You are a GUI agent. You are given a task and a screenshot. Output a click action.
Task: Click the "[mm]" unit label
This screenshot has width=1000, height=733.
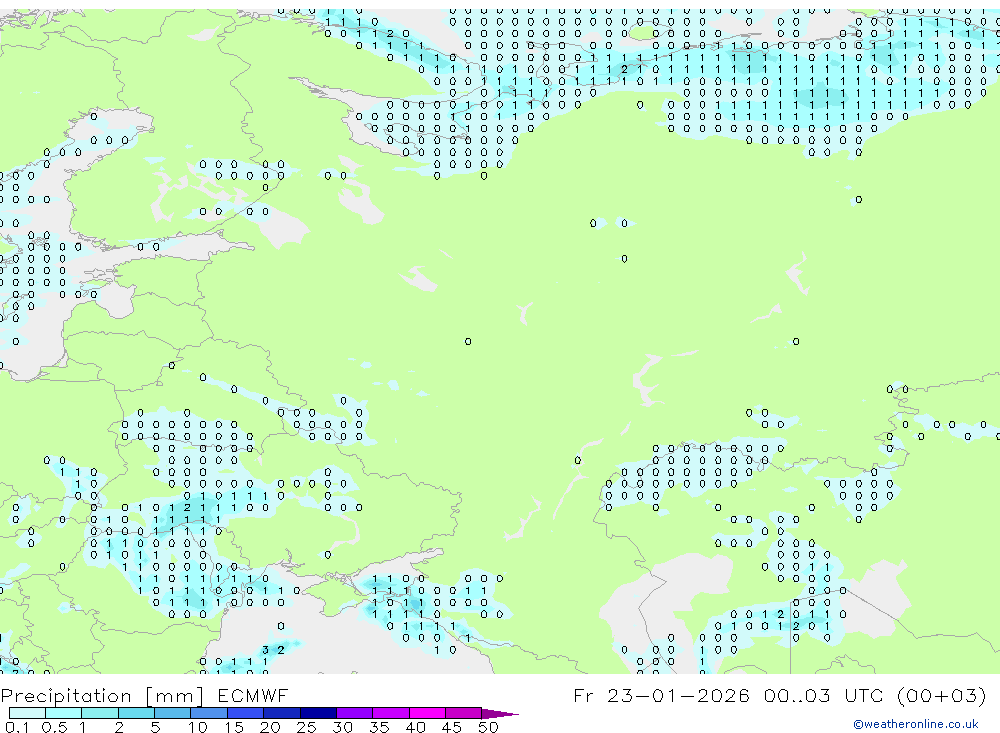click(x=175, y=695)
